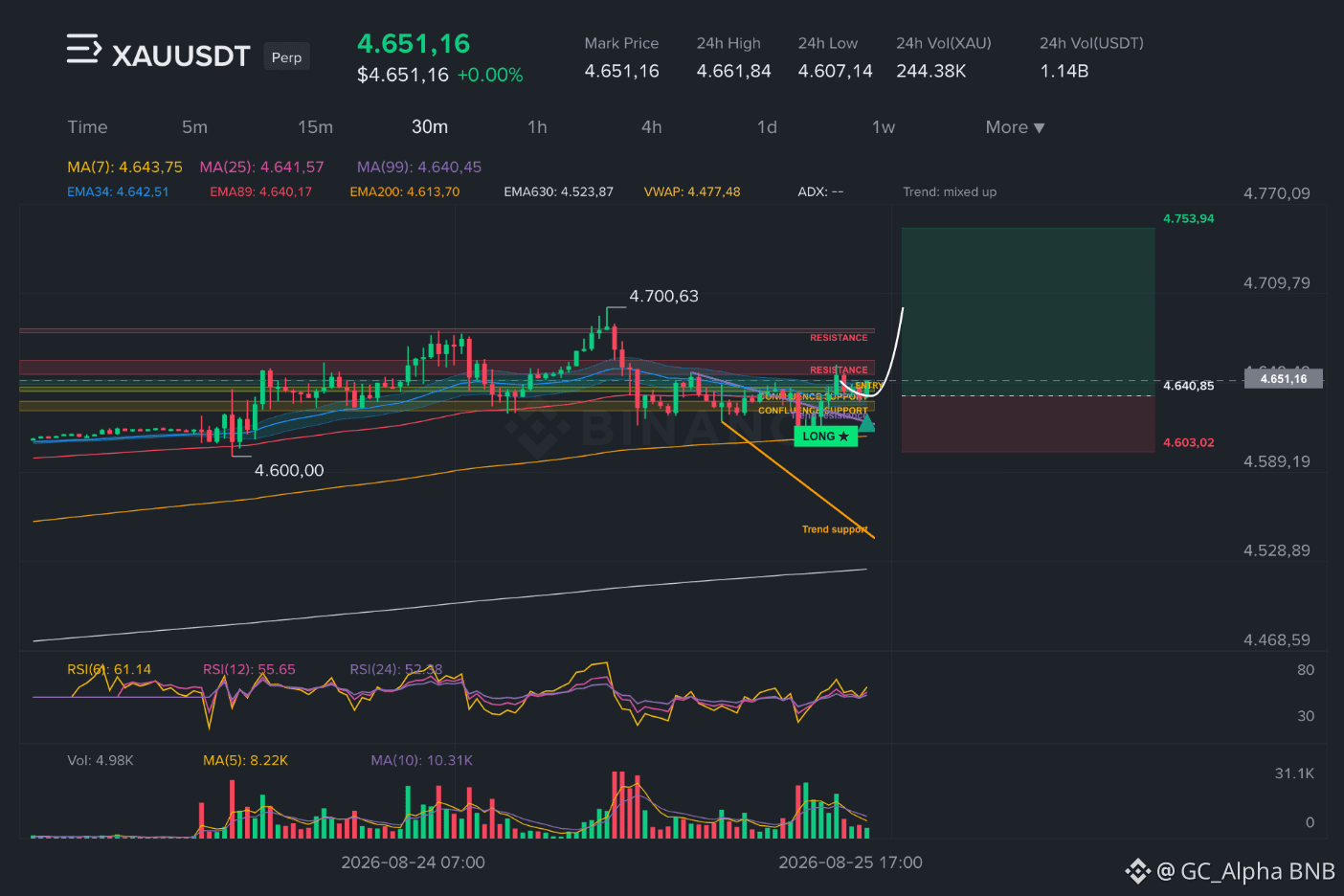Click the EMA89 4.640,17 indicator label

[260, 191]
